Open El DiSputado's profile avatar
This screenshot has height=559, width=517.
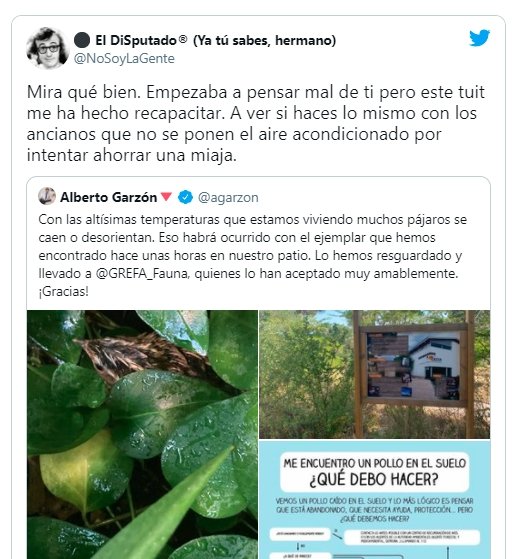[x=47, y=48]
